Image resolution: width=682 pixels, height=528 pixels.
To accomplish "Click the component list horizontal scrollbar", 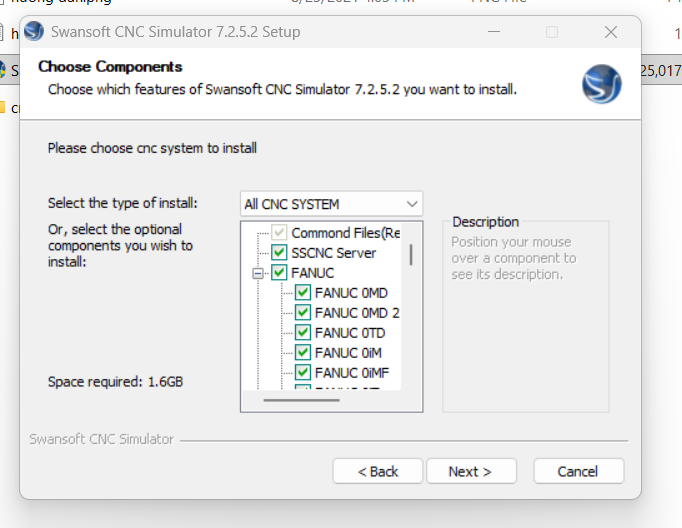I will point(301,400).
